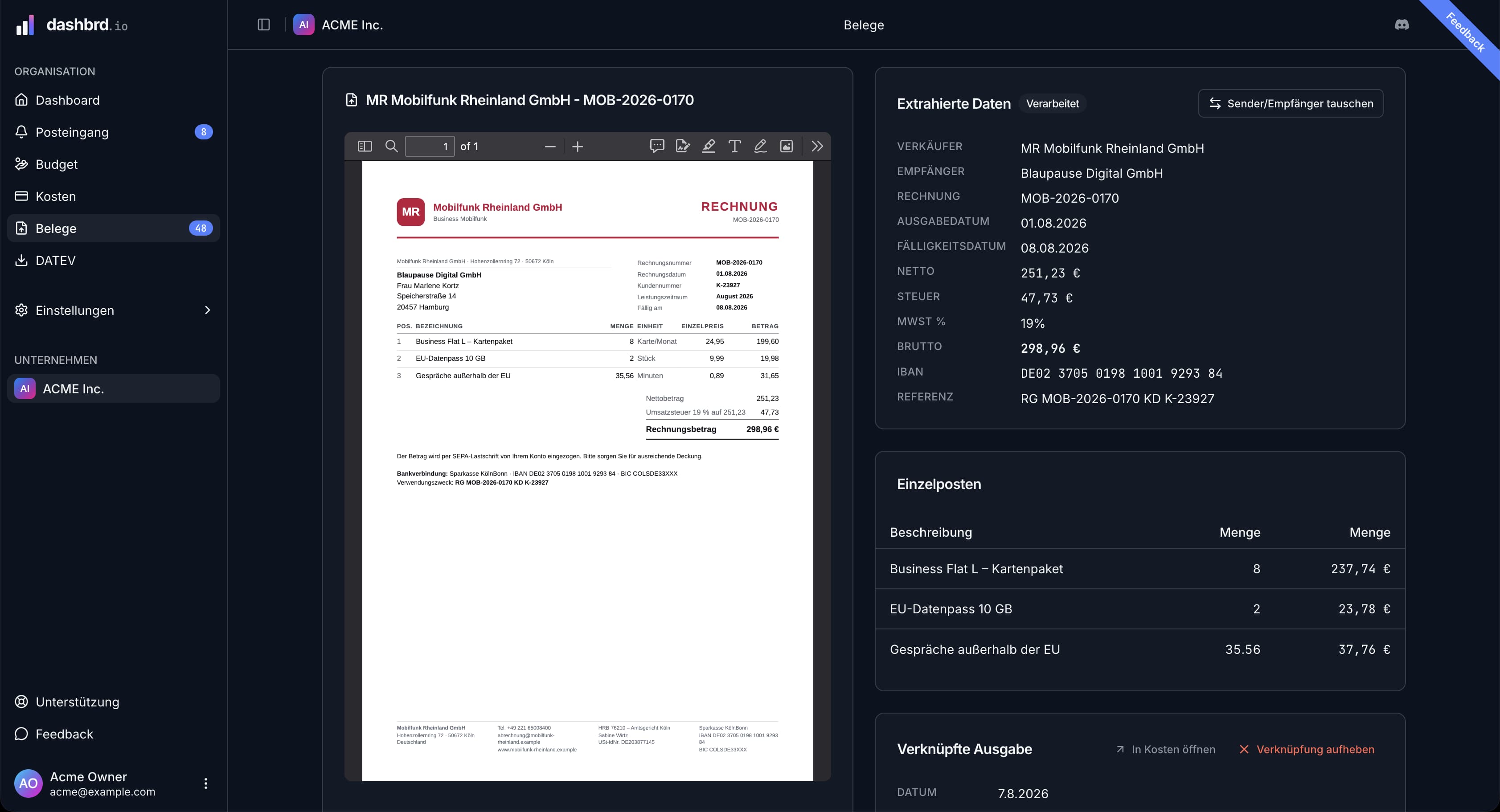Click the Posteingang 8 badge
The height and width of the screenshot is (812, 1500).
(x=203, y=132)
